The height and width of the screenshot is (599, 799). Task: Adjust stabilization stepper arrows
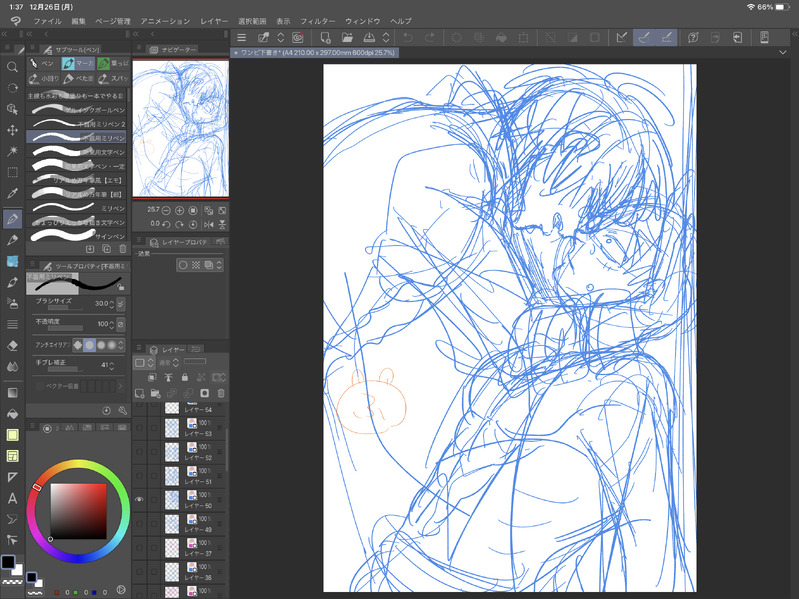(112, 365)
